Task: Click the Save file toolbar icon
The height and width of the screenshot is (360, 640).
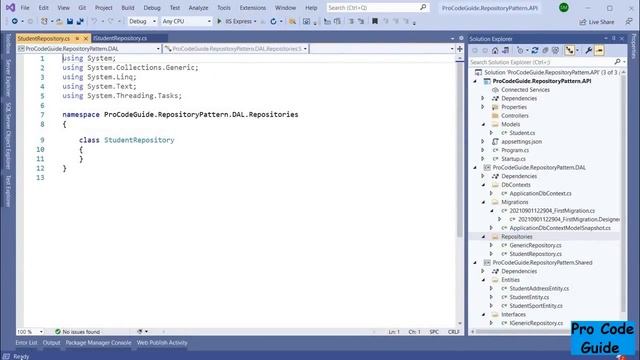Action: [x=70, y=21]
